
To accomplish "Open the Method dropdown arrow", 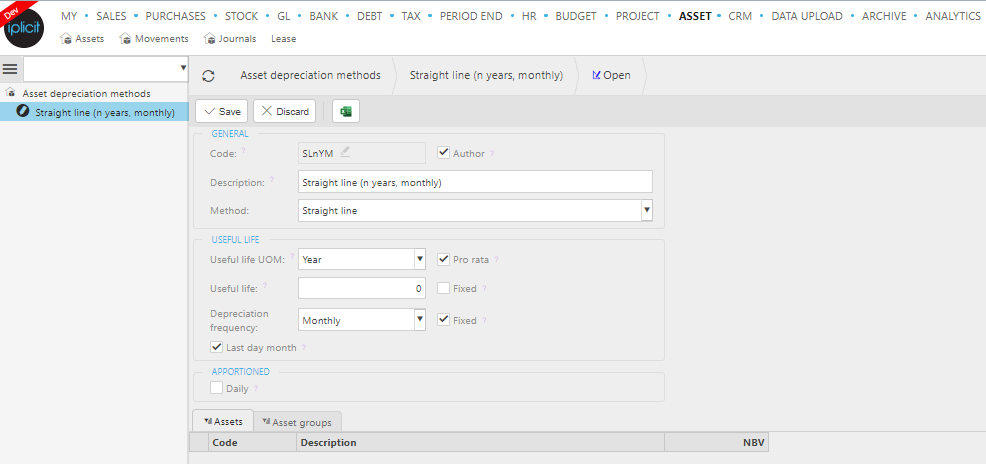I will pos(646,211).
